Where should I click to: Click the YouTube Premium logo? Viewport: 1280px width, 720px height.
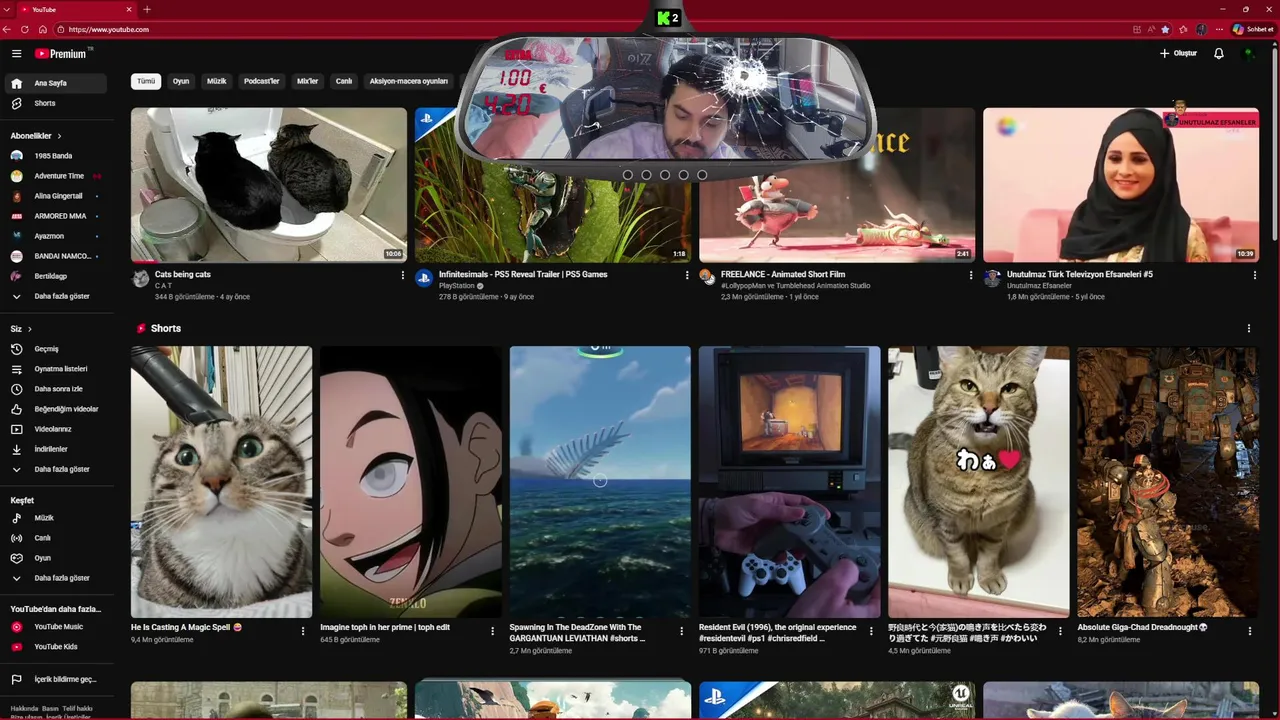[62, 53]
